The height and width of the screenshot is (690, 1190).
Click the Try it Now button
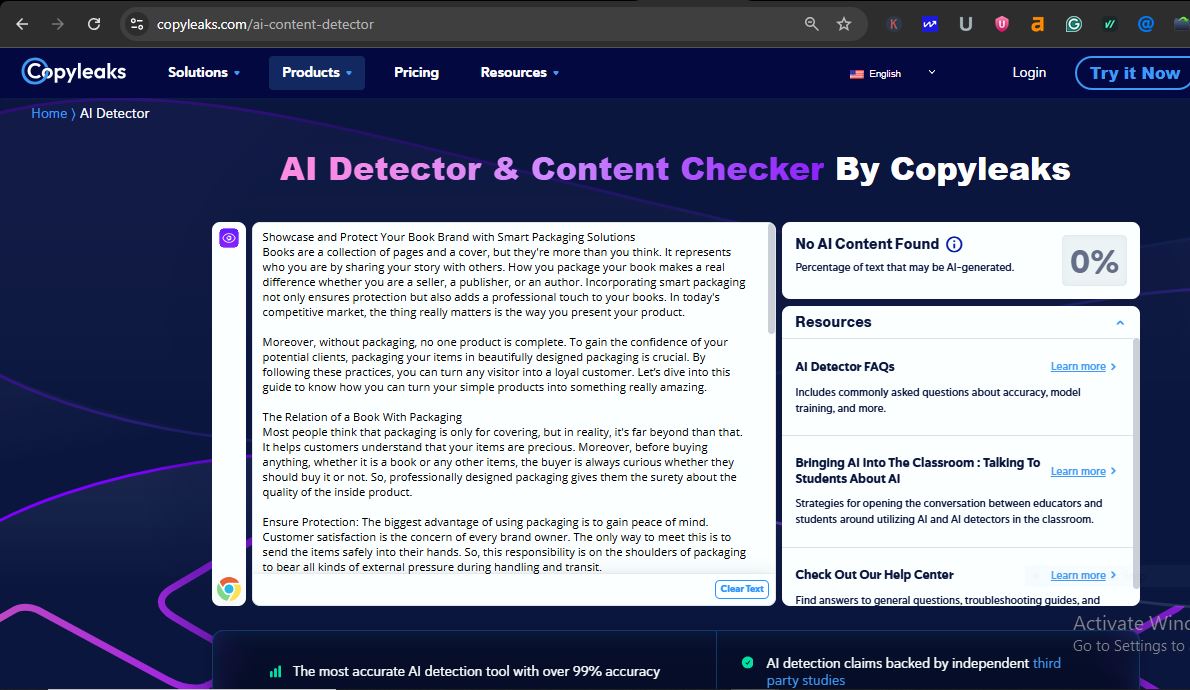tap(1132, 73)
